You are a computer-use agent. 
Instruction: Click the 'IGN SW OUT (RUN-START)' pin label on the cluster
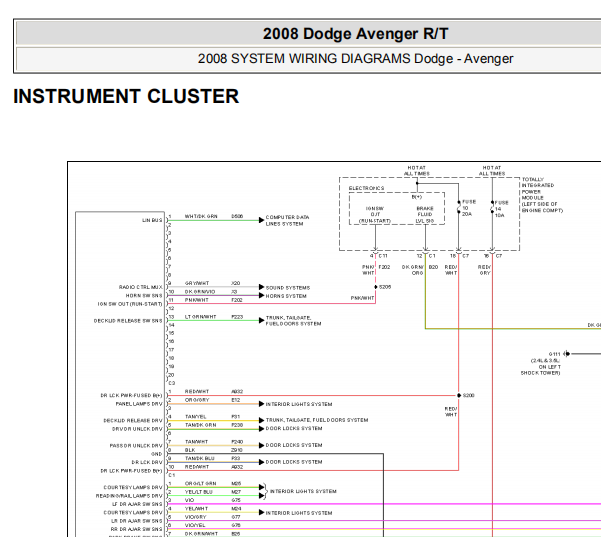pos(130,304)
